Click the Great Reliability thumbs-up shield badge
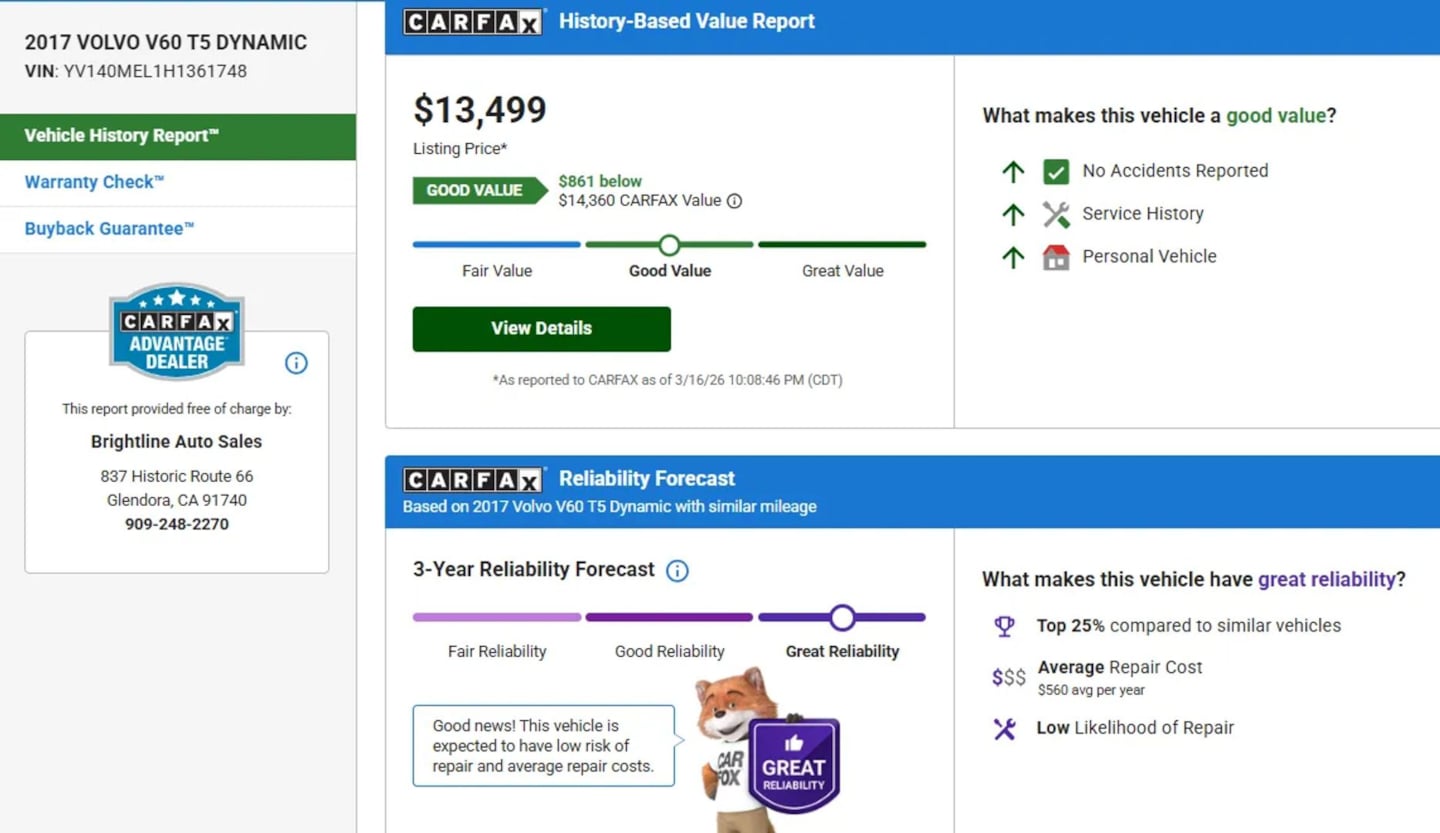This screenshot has height=833, width=1440. tap(794, 764)
